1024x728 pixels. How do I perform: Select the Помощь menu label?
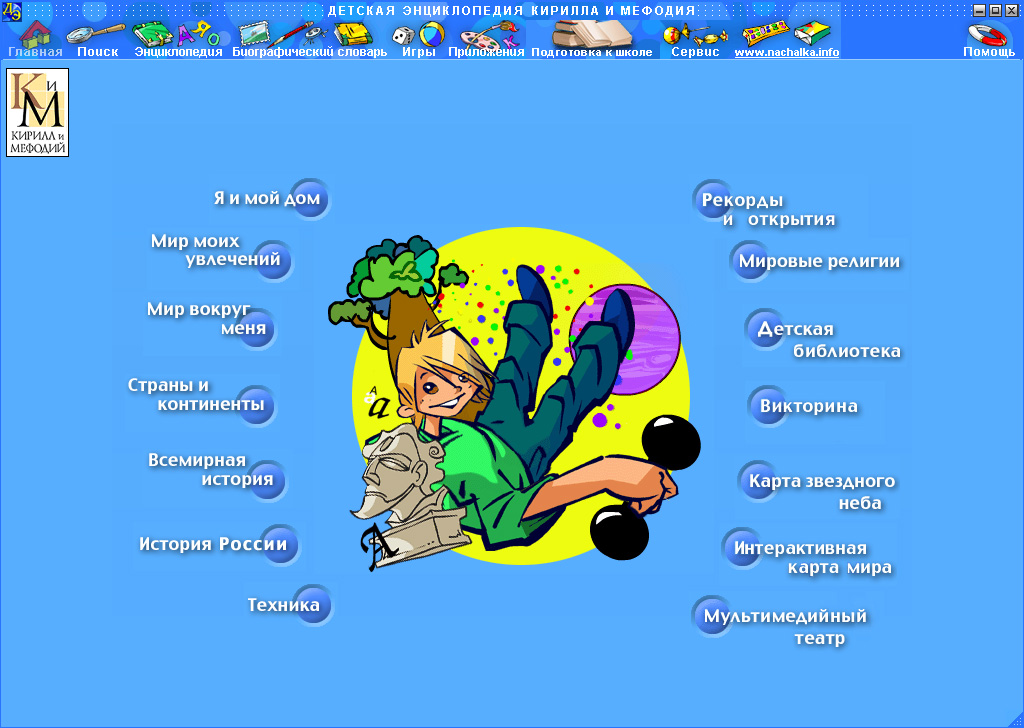989,52
